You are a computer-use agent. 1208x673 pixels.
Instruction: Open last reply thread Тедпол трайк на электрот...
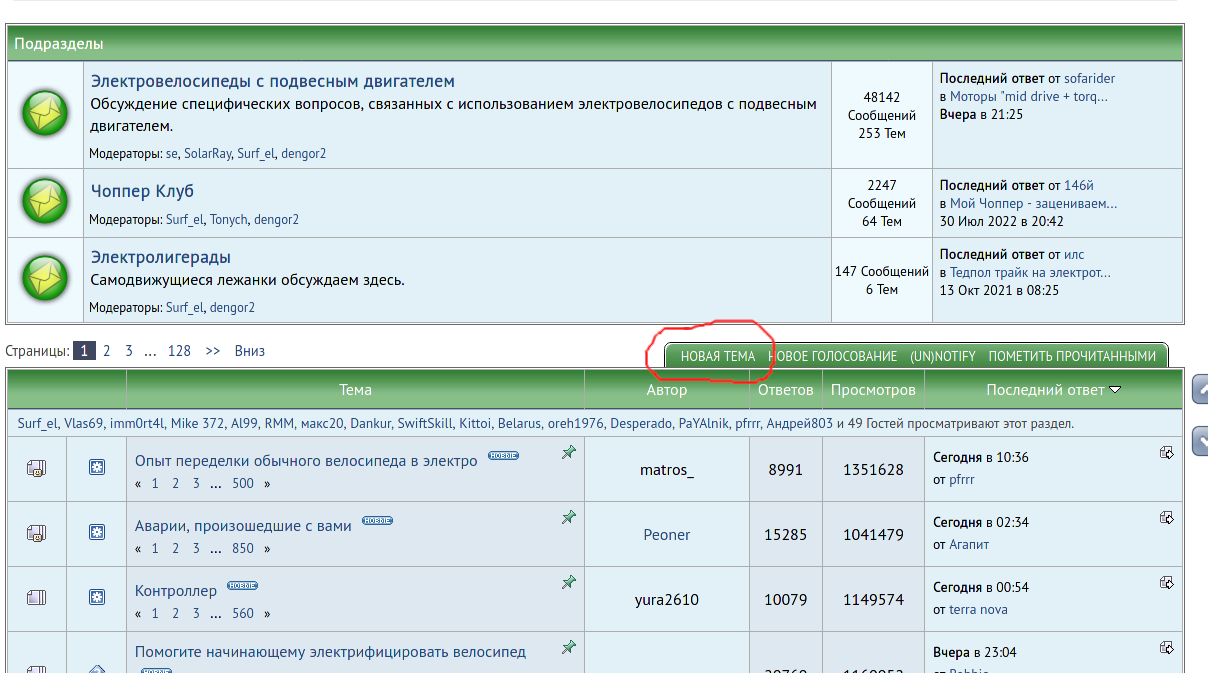tap(1030, 272)
